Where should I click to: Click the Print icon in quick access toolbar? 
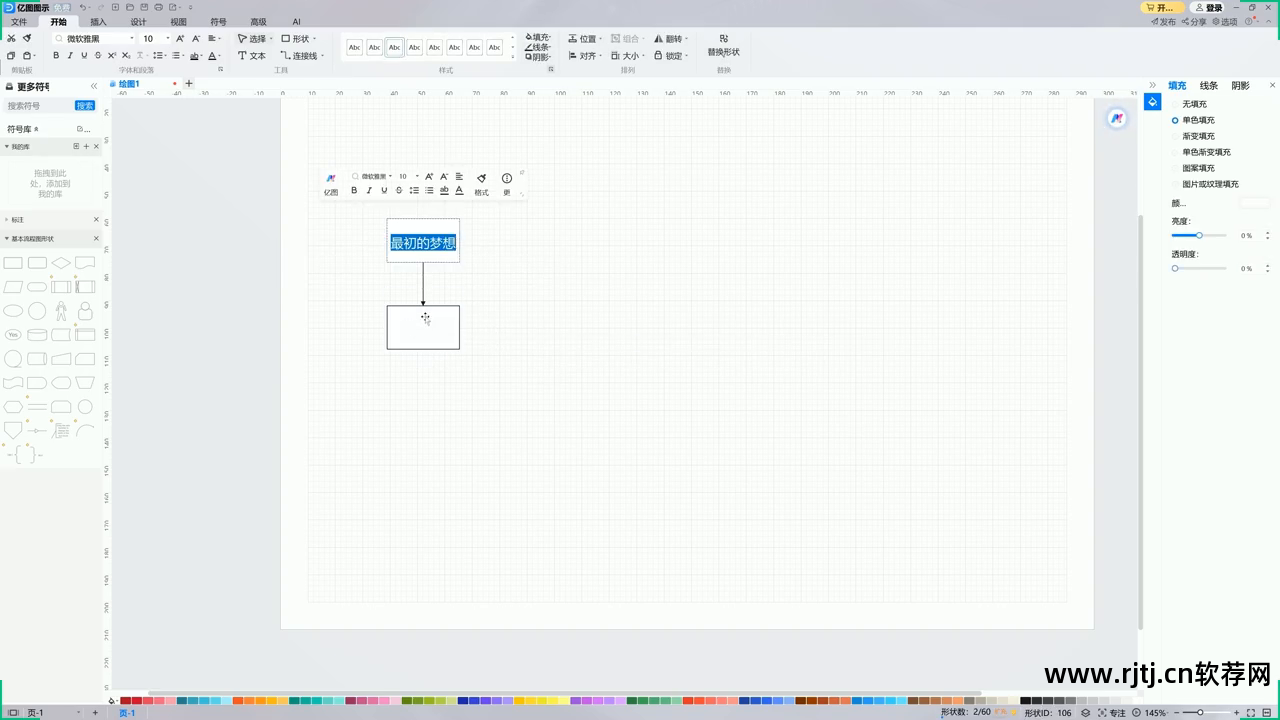tap(158, 7)
